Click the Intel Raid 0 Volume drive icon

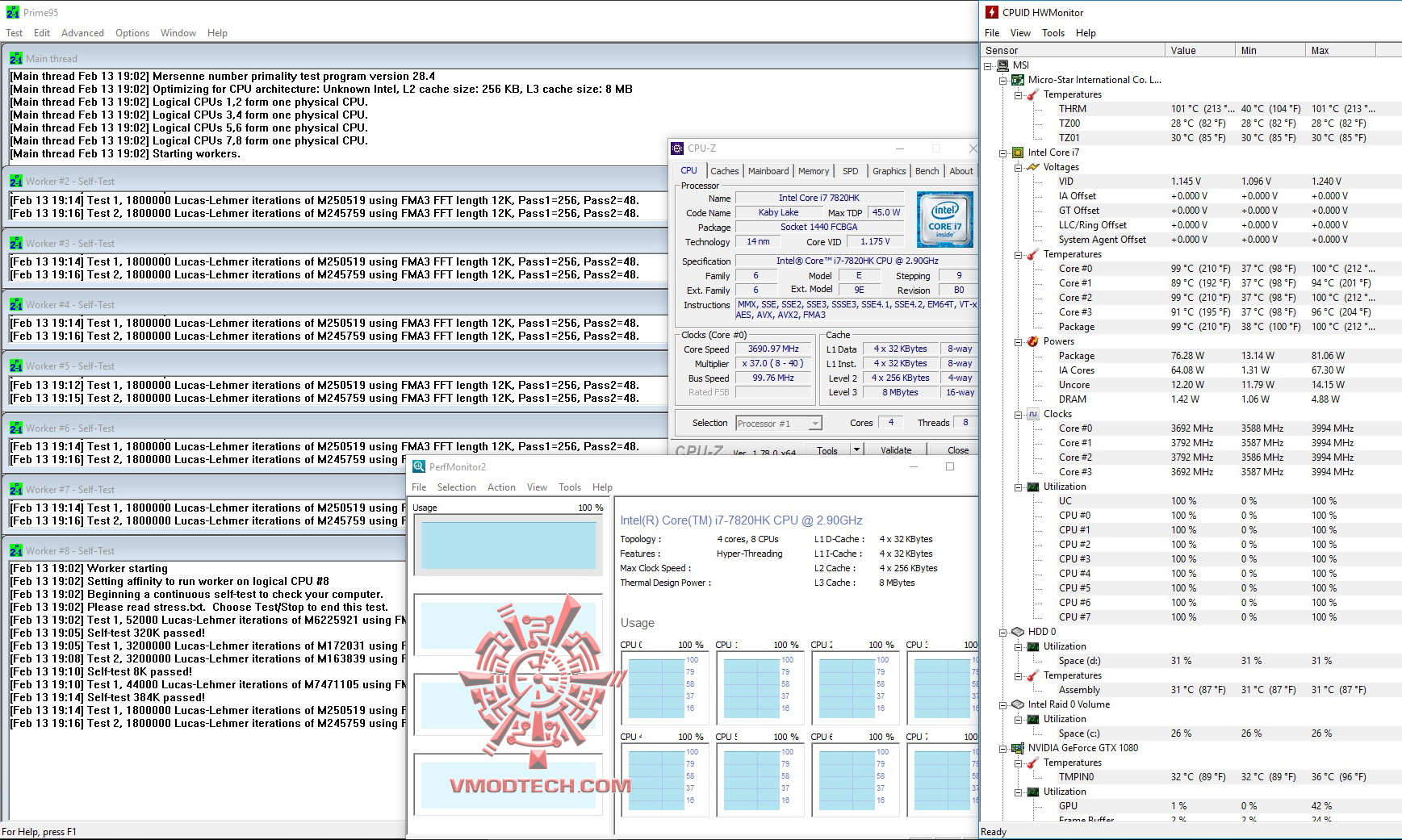(x=1018, y=704)
